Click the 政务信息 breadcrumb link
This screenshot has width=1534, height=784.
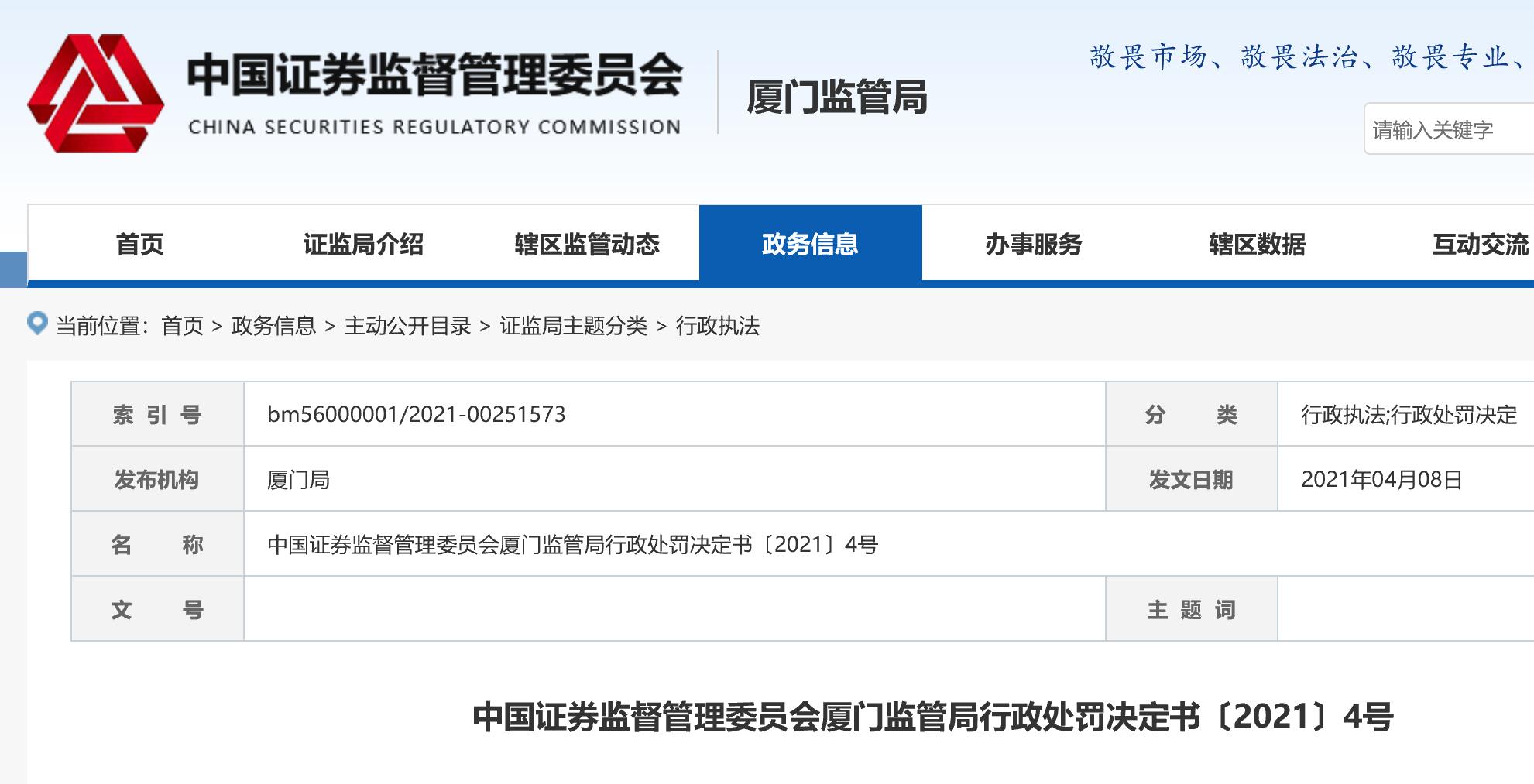(x=273, y=326)
